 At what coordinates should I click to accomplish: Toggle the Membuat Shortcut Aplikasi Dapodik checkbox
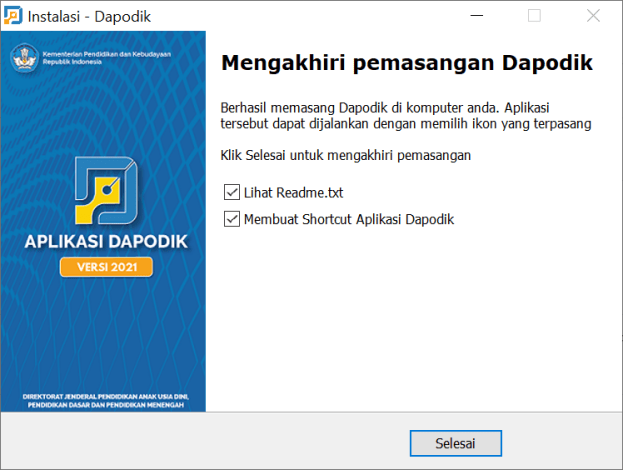pyautogui.click(x=232, y=219)
